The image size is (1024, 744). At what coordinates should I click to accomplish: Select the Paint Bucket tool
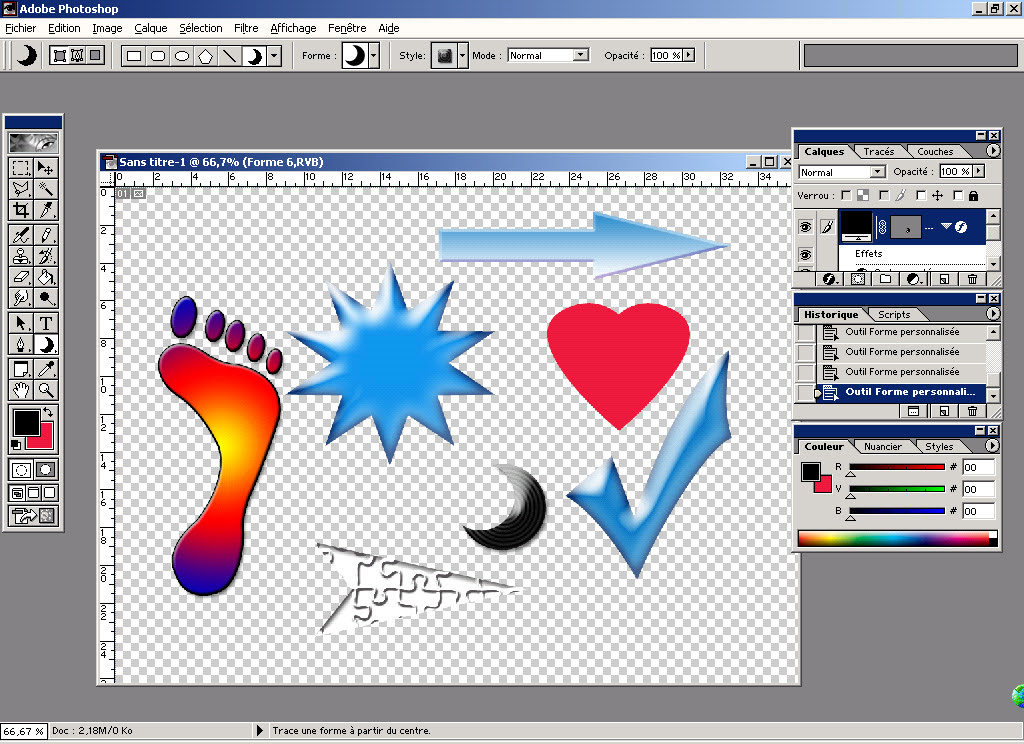(46, 277)
